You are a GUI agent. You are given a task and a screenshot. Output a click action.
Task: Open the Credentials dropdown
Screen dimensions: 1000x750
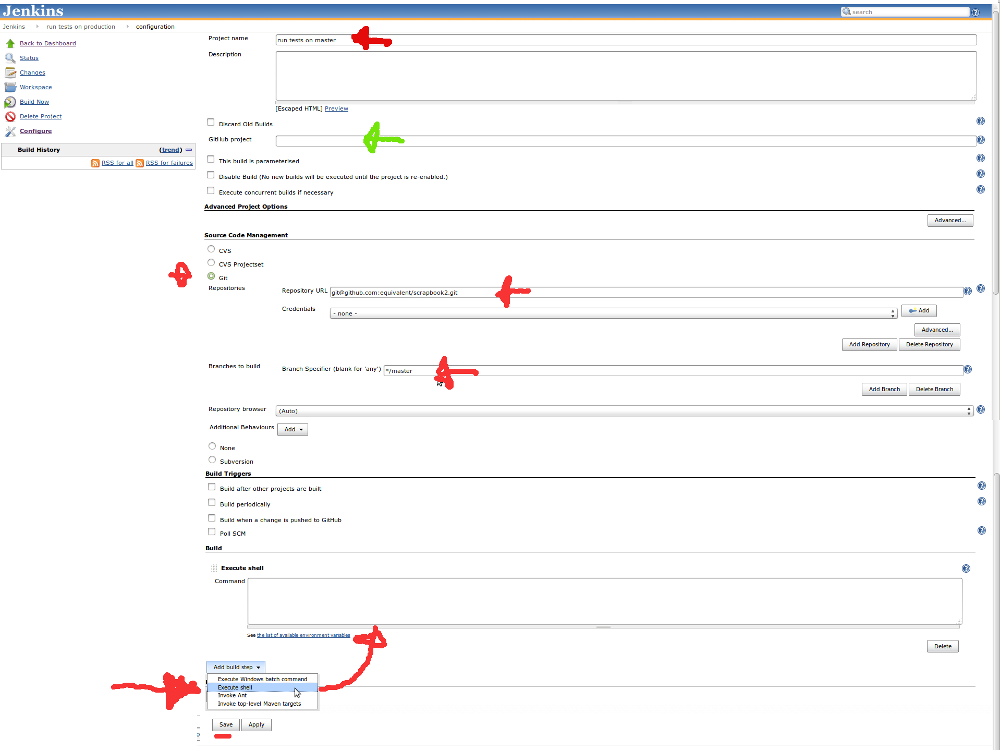(614, 313)
